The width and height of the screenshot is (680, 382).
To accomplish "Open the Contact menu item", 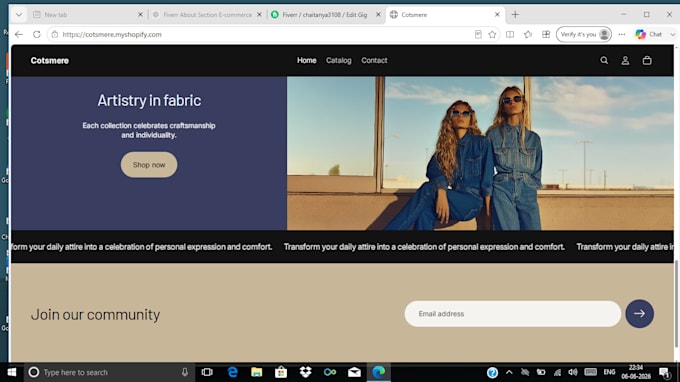I will pos(374,60).
